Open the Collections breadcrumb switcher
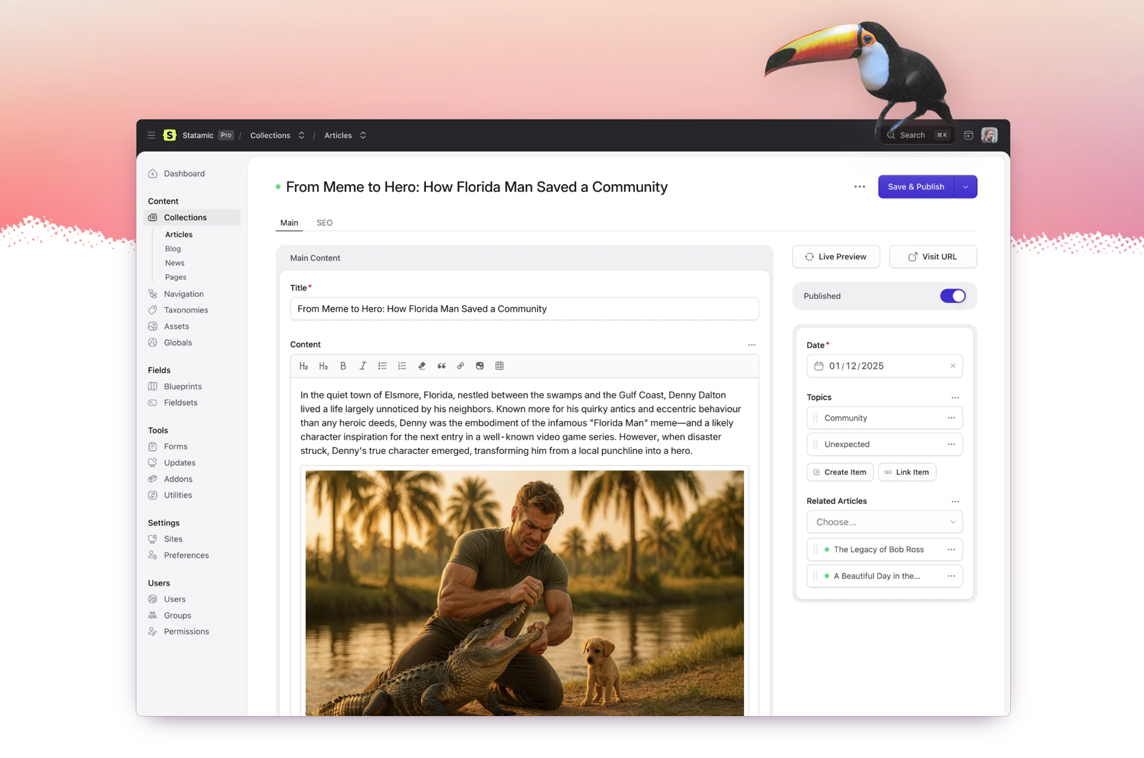Image resolution: width=1144 pixels, height=758 pixels. (x=301, y=135)
